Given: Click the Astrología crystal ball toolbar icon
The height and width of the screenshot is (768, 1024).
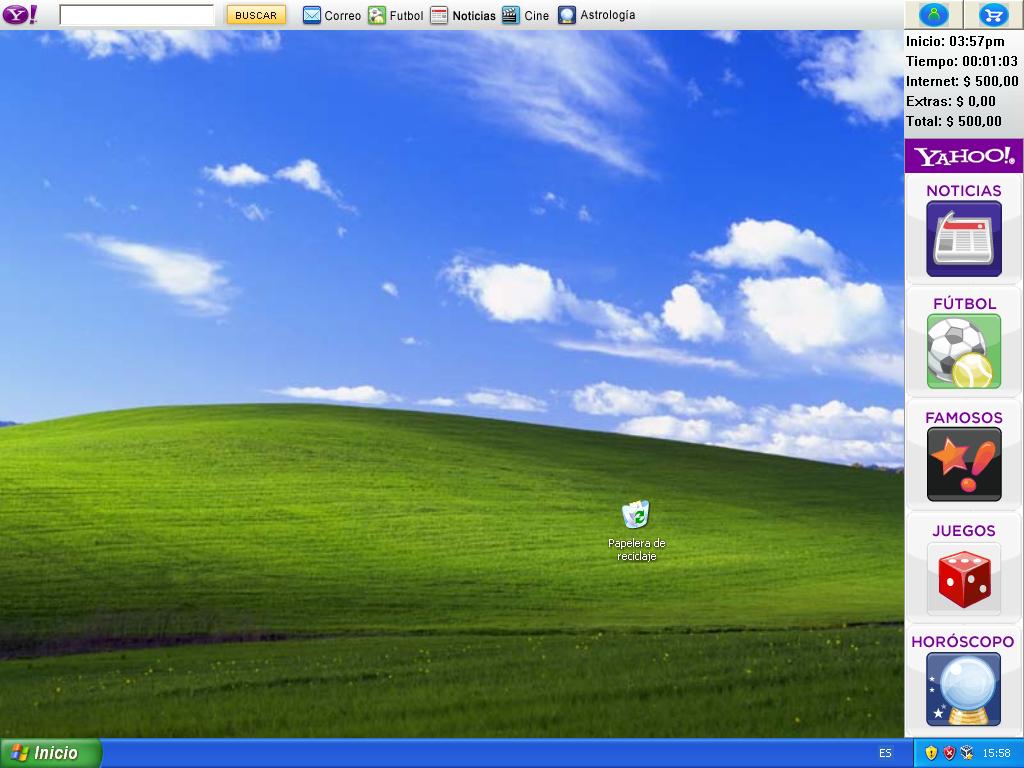Looking at the screenshot, I should coord(567,15).
